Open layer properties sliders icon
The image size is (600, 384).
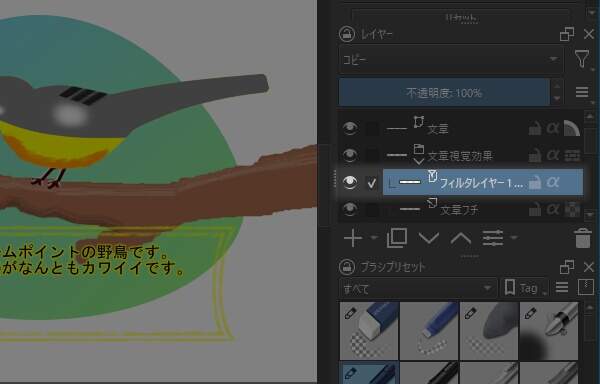[x=492, y=238]
